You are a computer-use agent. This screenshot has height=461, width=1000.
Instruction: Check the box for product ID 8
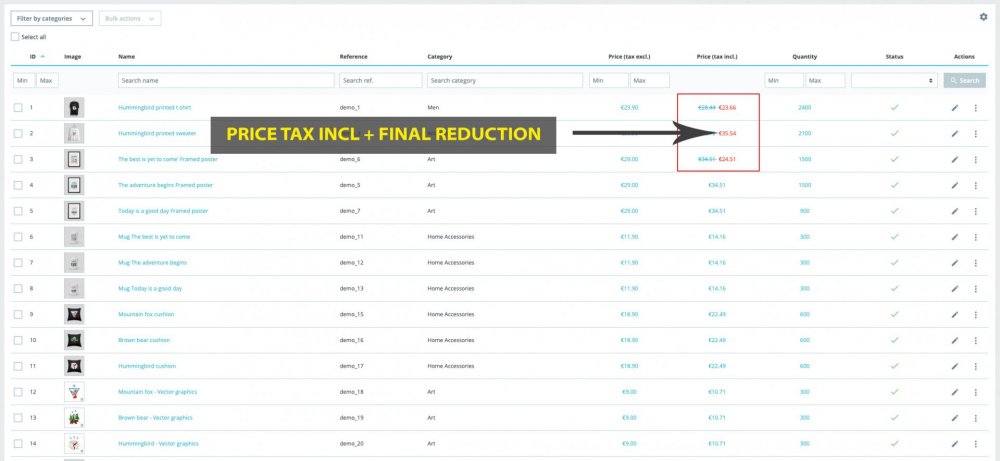click(x=18, y=288)
